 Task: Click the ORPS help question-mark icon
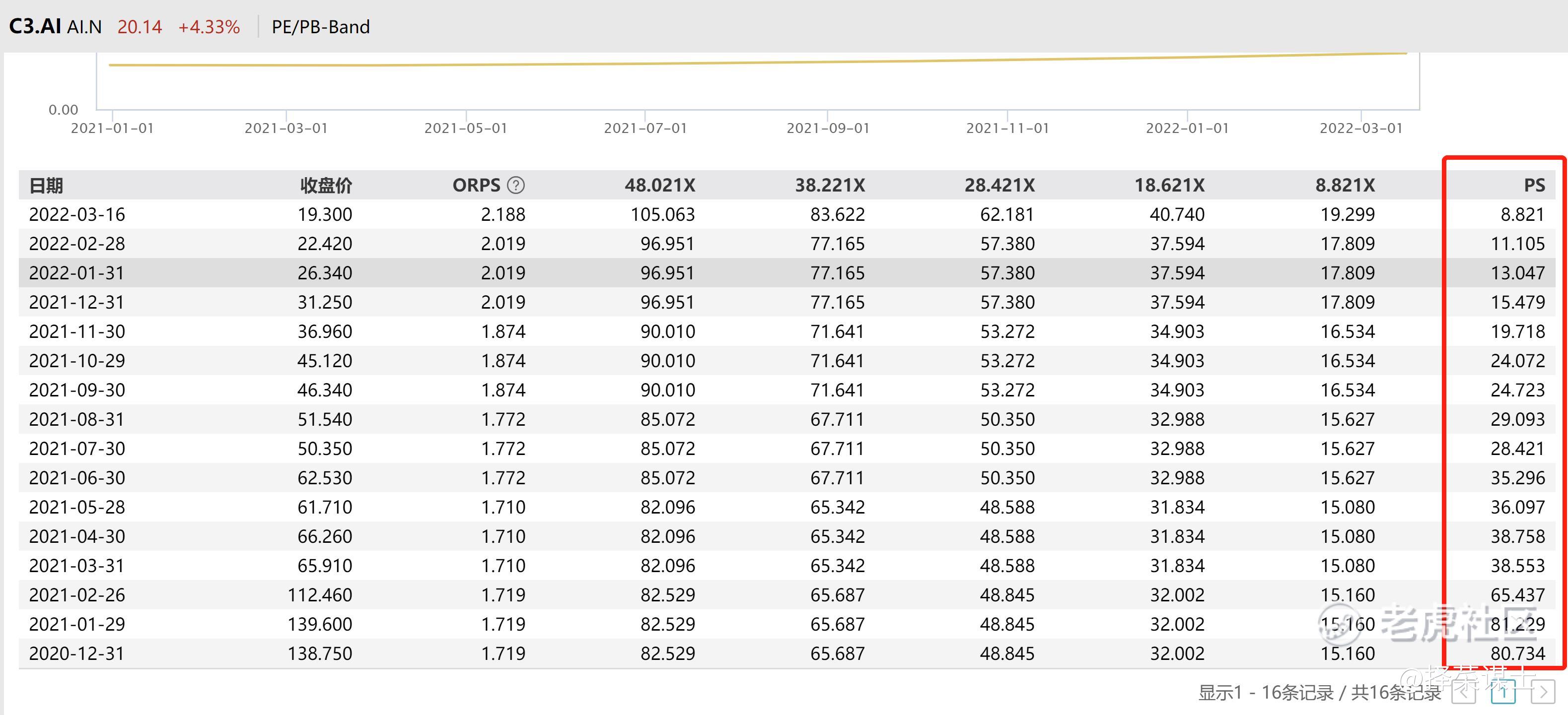tap(515, 185)
